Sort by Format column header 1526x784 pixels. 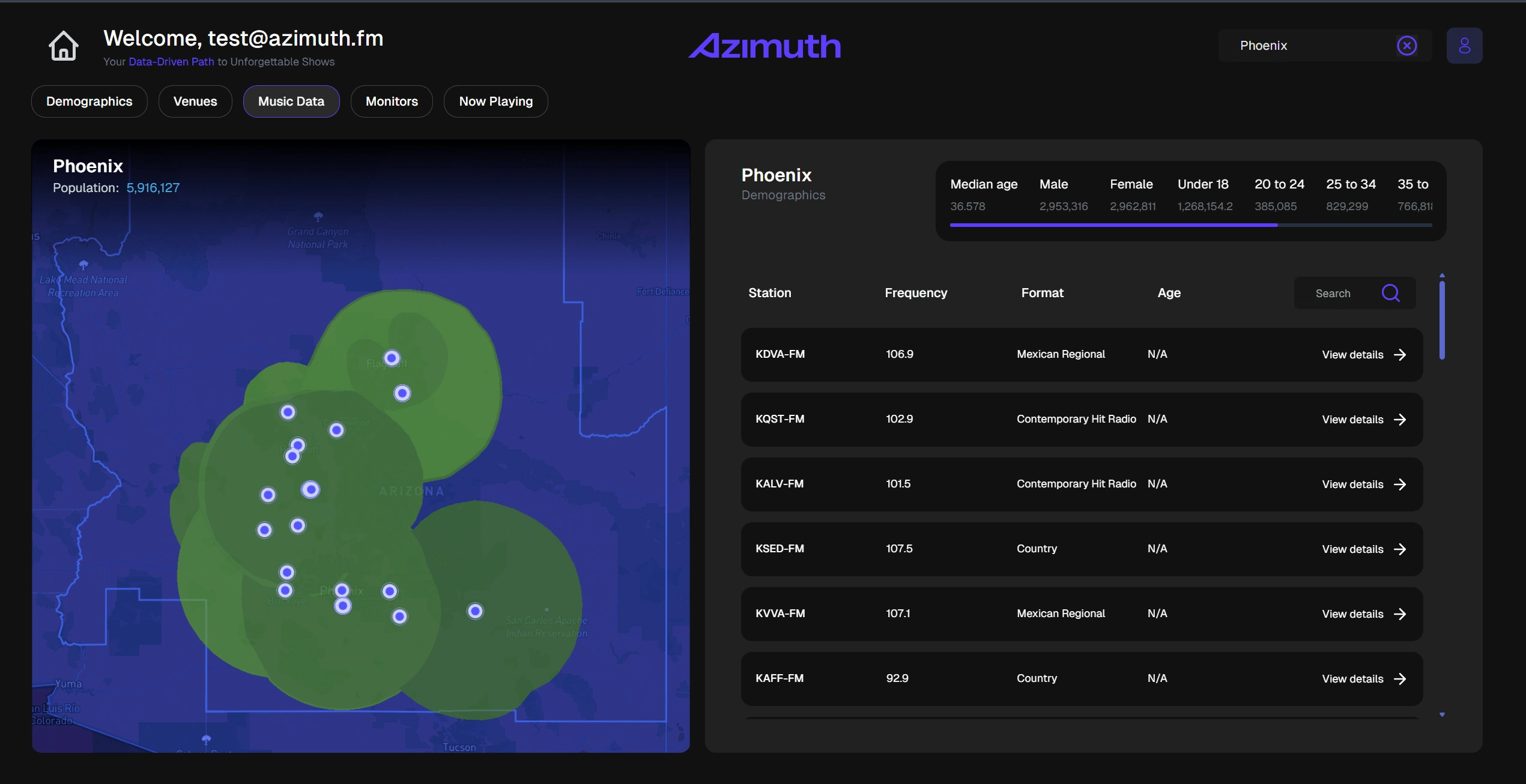1042,293
